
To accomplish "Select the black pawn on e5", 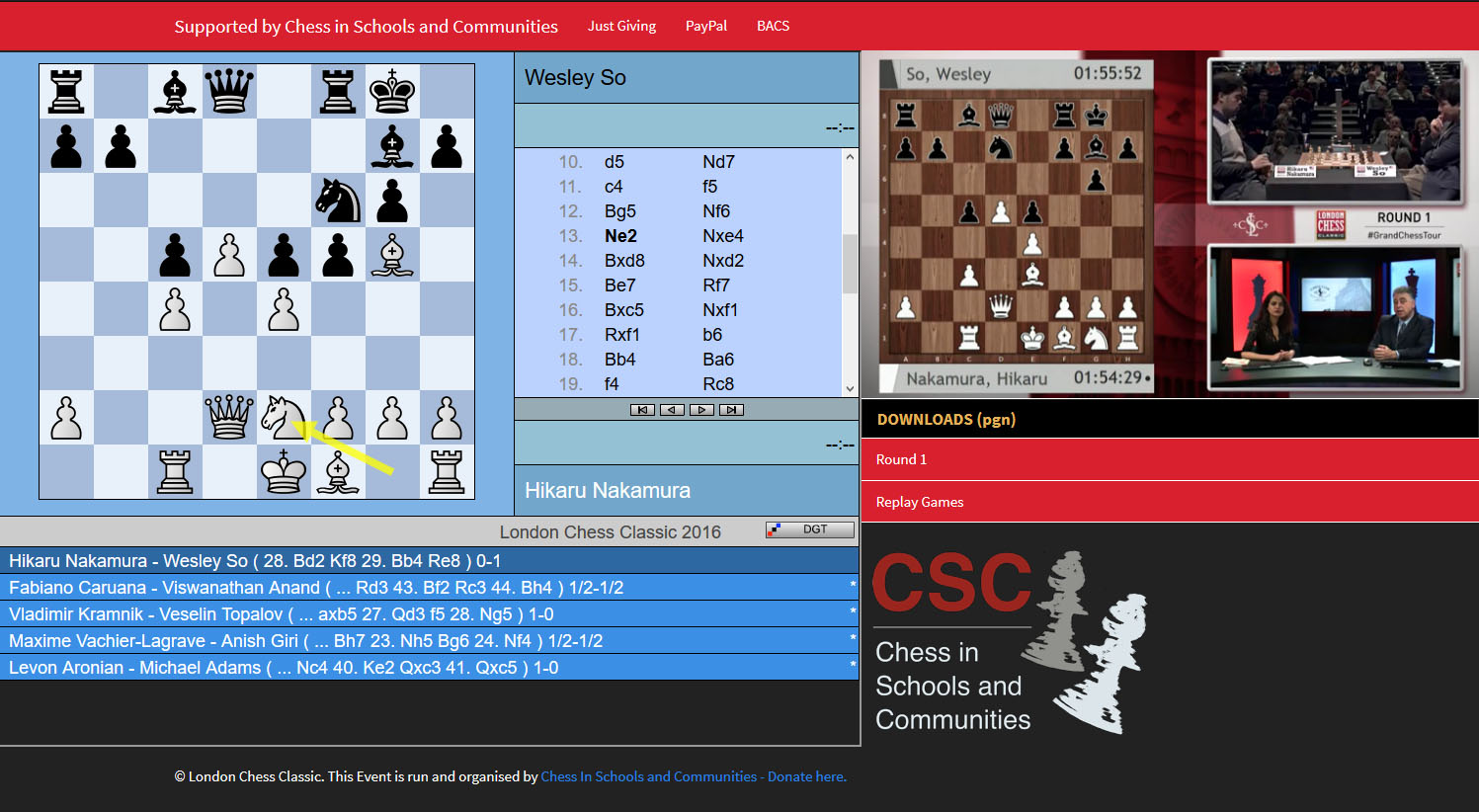I will pos(284,254).
